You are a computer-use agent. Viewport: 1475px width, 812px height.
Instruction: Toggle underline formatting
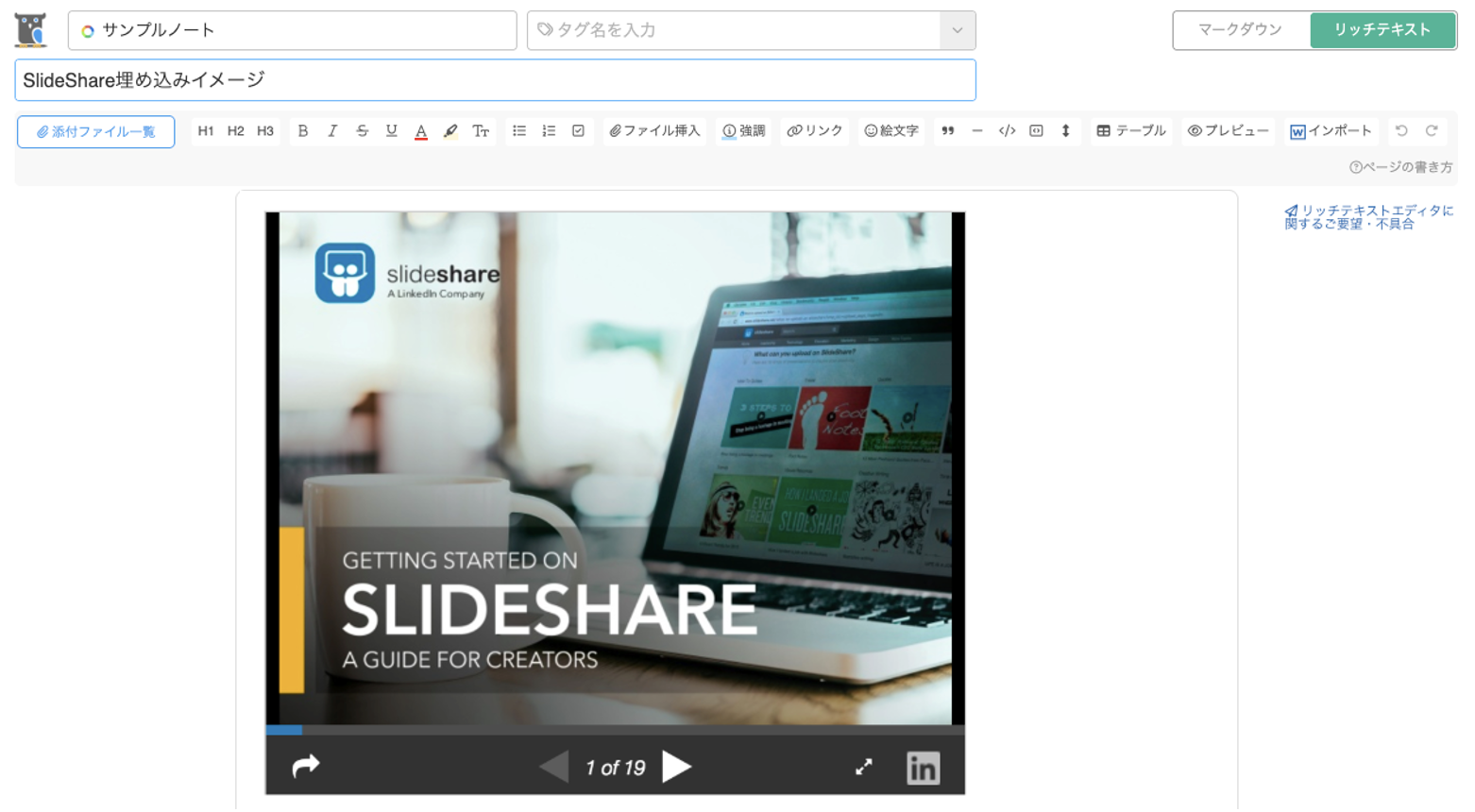[391, 131]
